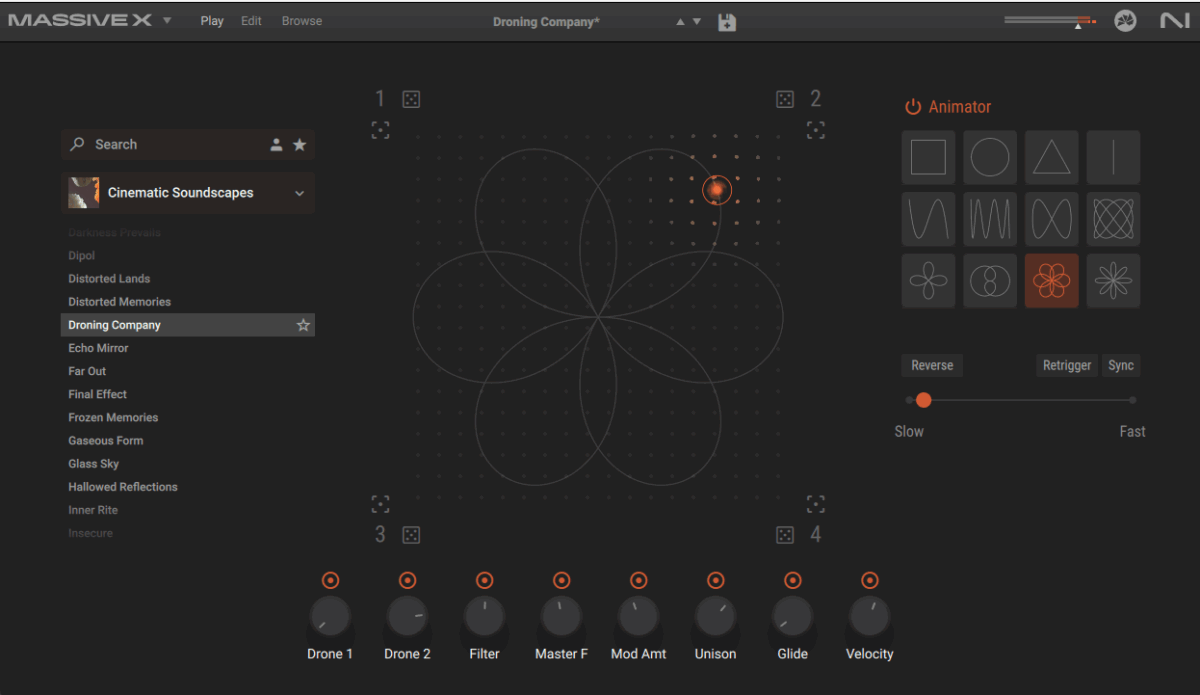
Task: Go to next preset with down arrow
Action: tap(697, 22)
